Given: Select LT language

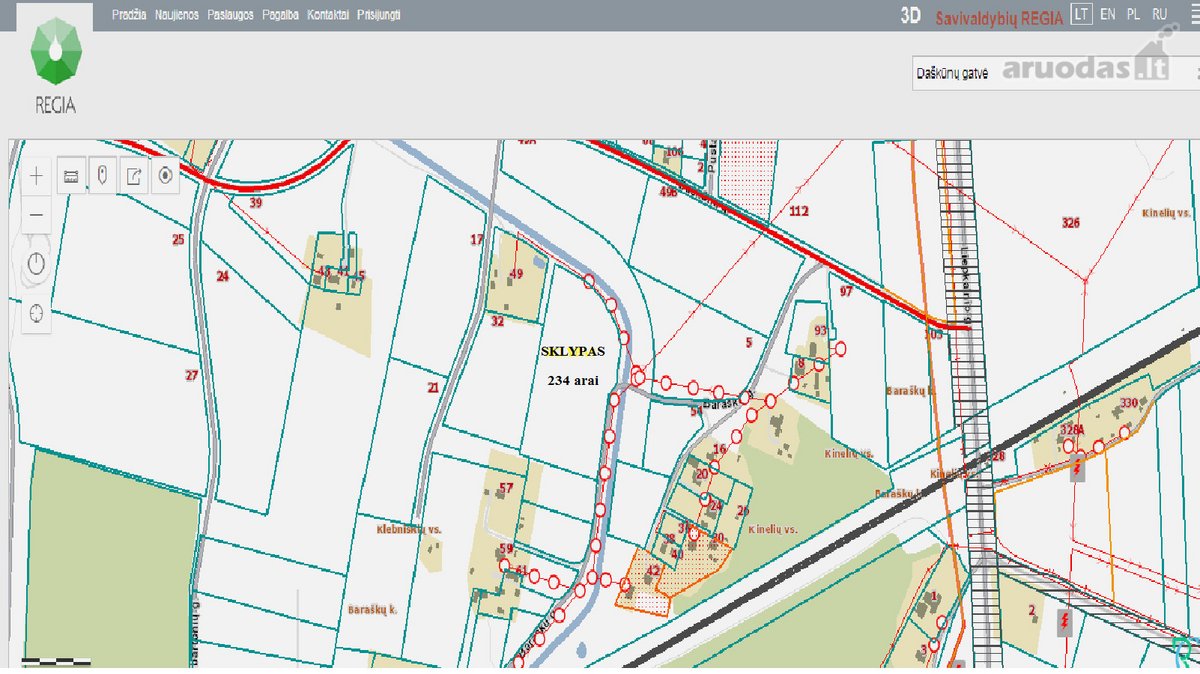Looking at the screenshot, I should 1080,14.
